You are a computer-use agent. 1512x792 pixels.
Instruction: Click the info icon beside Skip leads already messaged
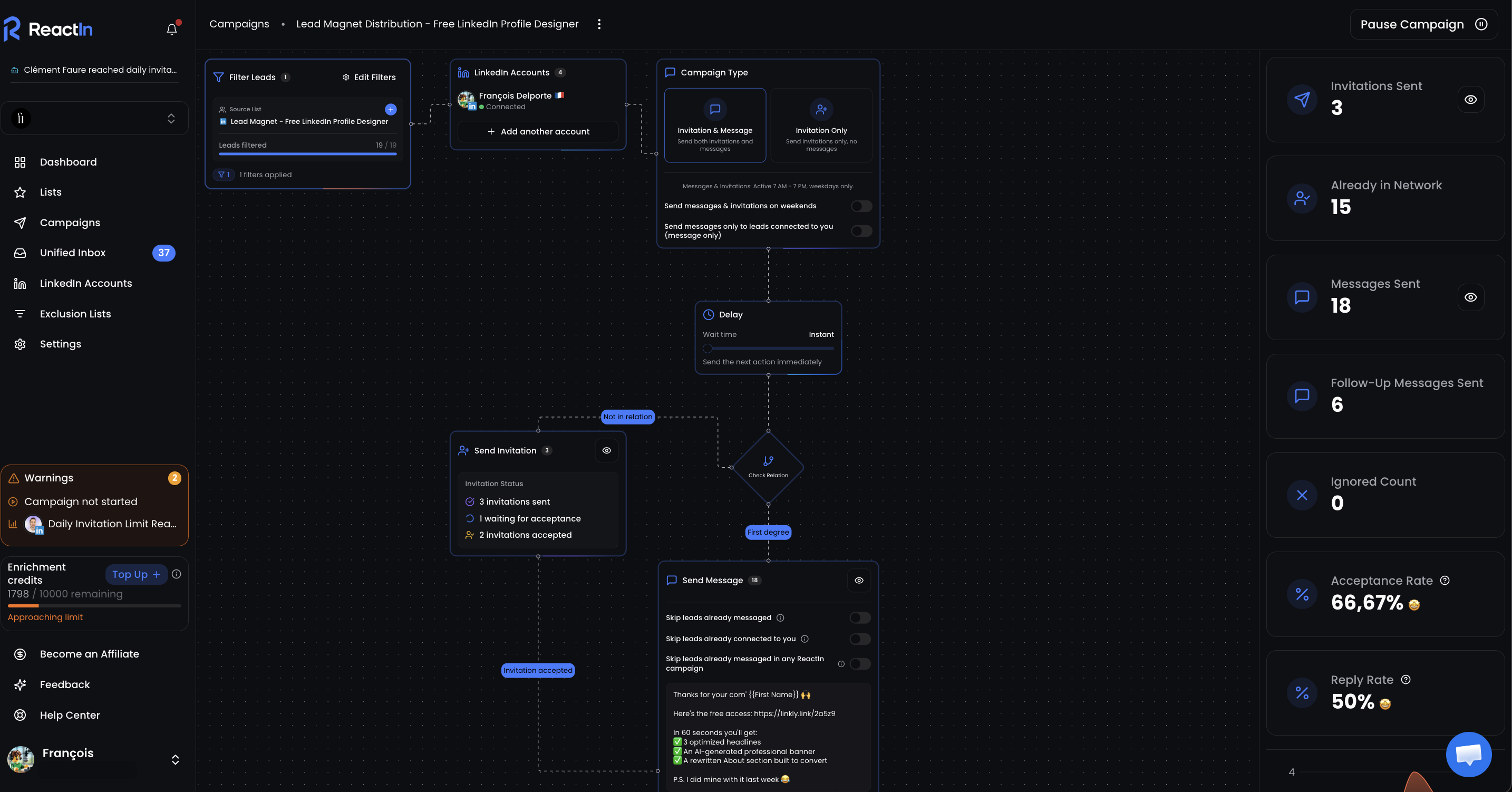[780, 617]
